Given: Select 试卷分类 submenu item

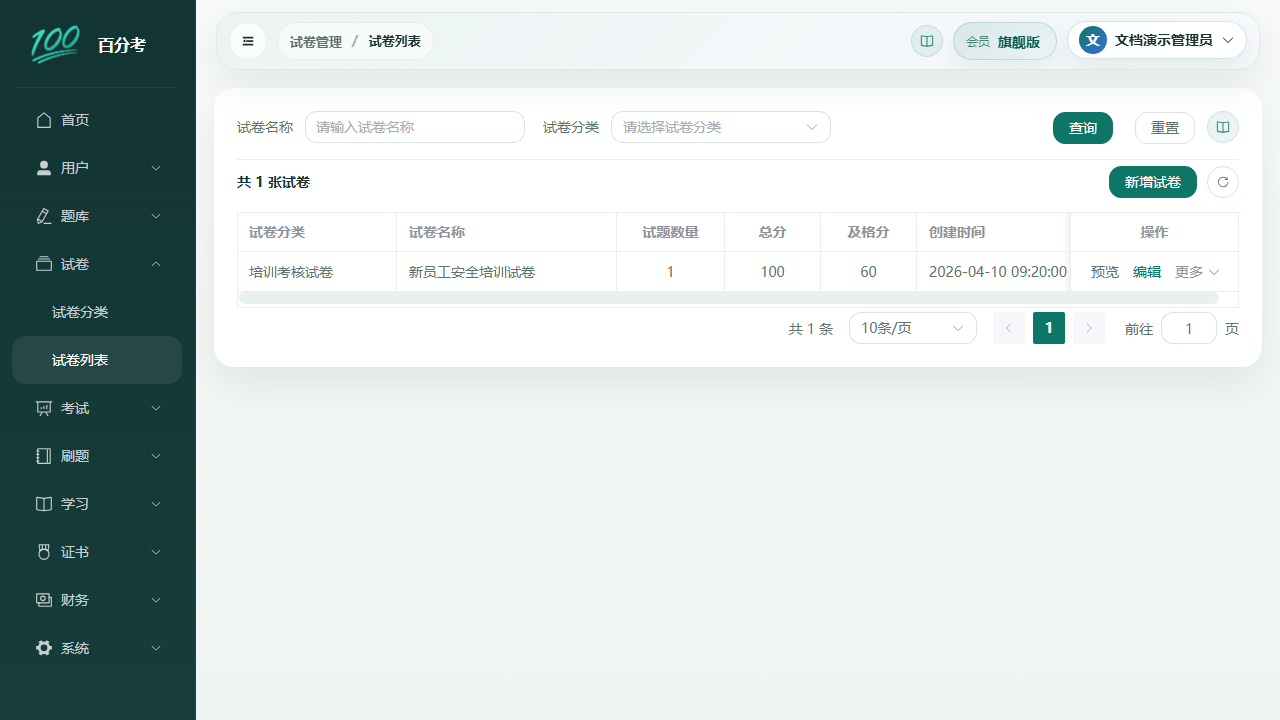Looking at the screenshot, I should (97, 312).
